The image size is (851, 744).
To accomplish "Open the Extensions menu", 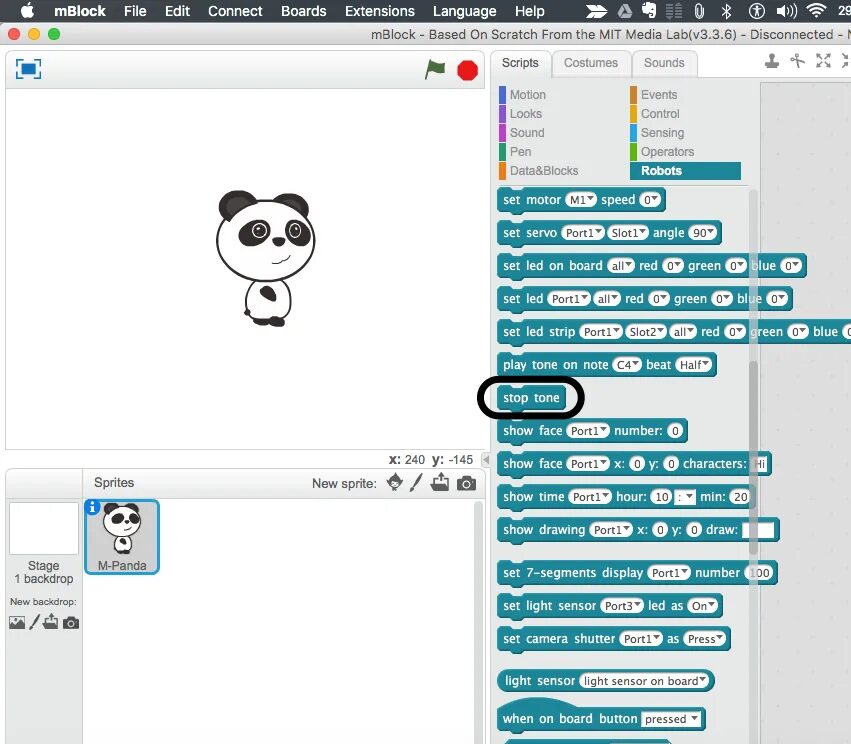I will pyautogui.click(x=379, y=11).
